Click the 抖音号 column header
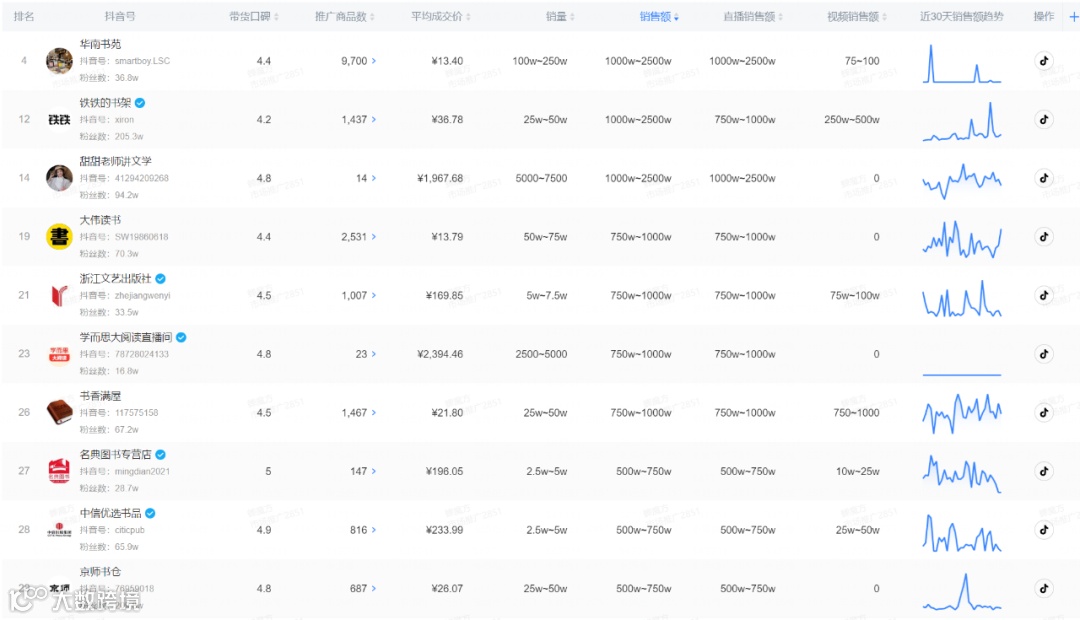 tap(119, 17)
